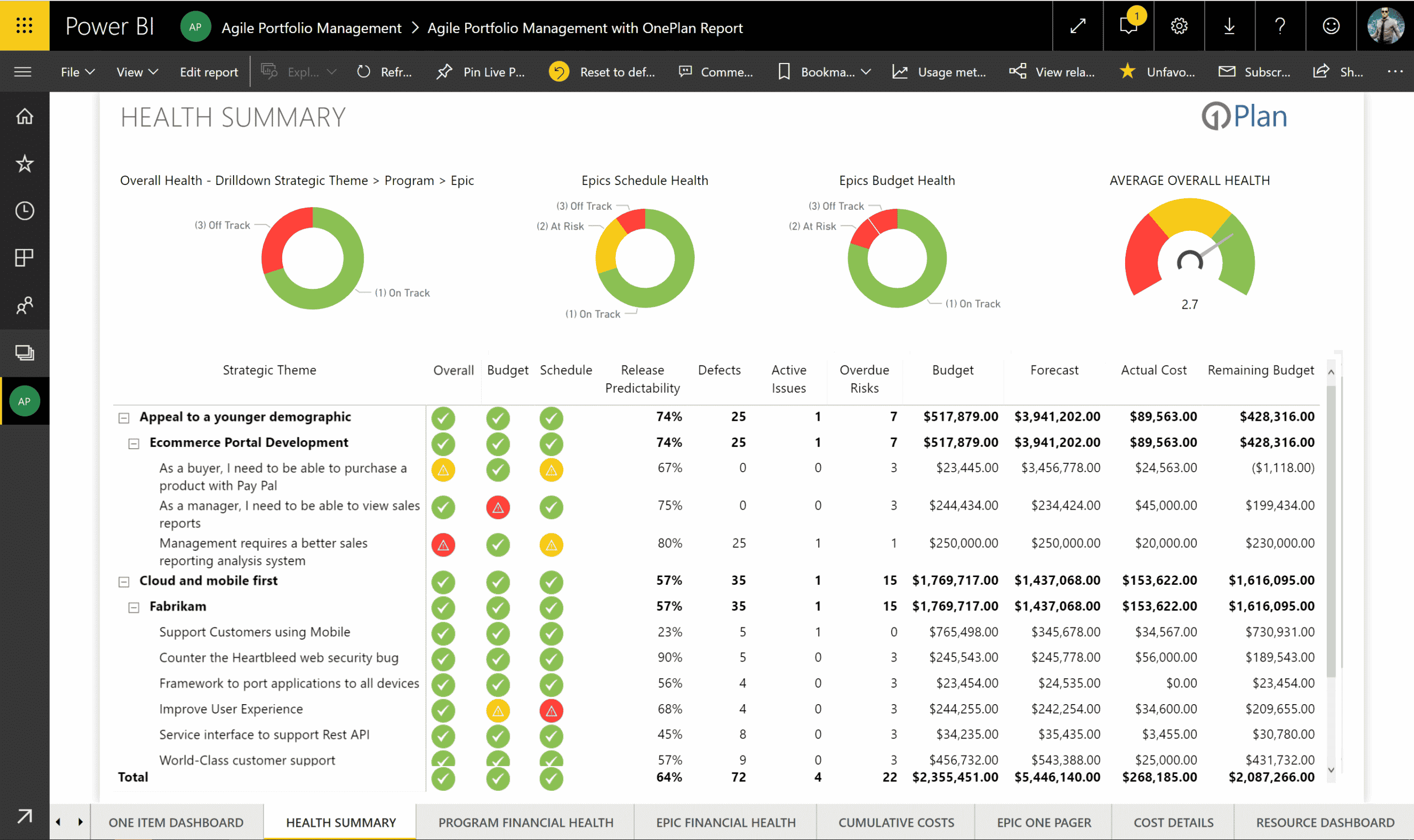Click Edit report button

click(x=209, y=72)
